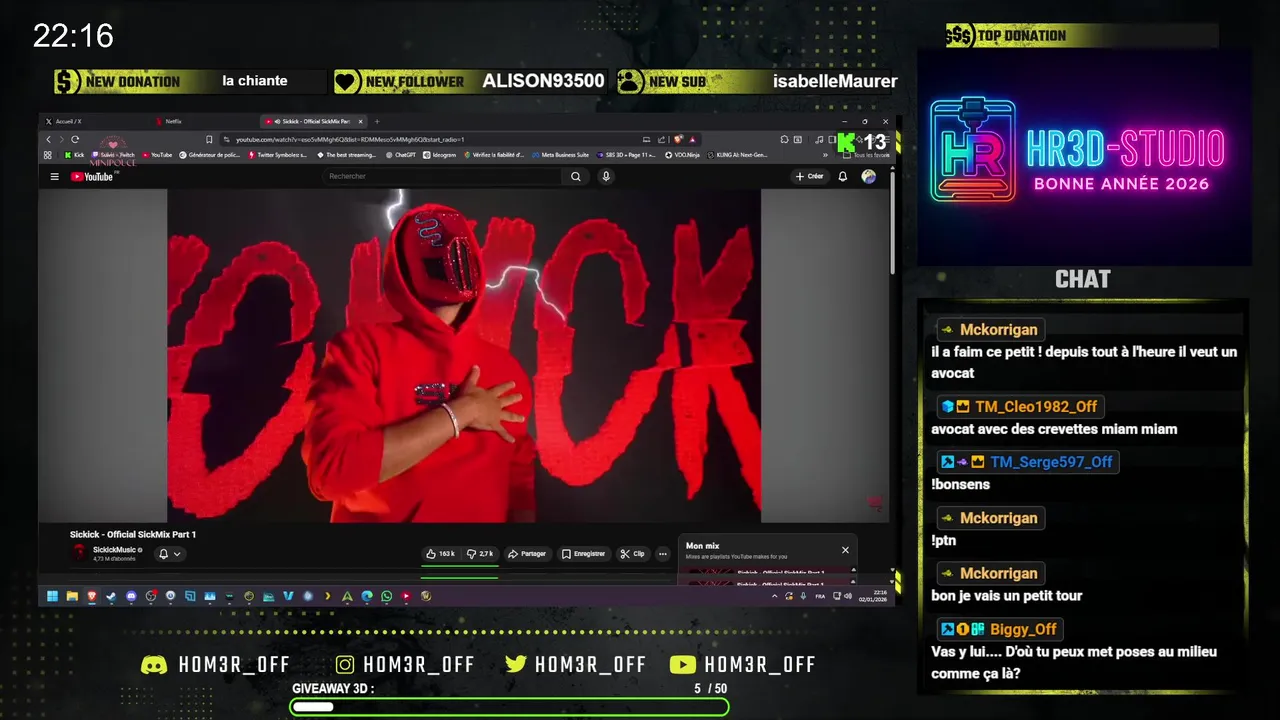Open Discord from taskbar
This screenshot has width=1280, height=720.
131,596
